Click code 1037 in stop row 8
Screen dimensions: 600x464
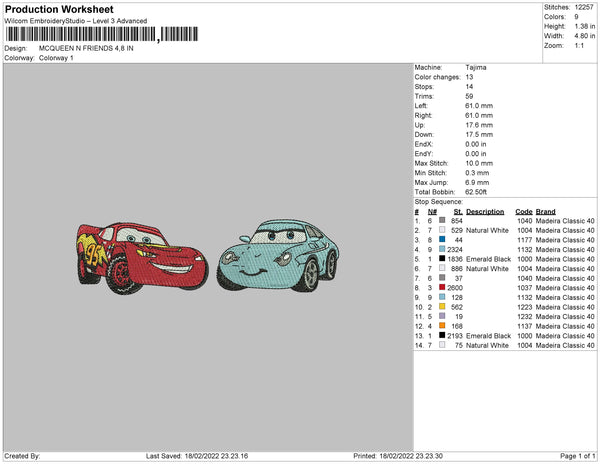[525, 288]
